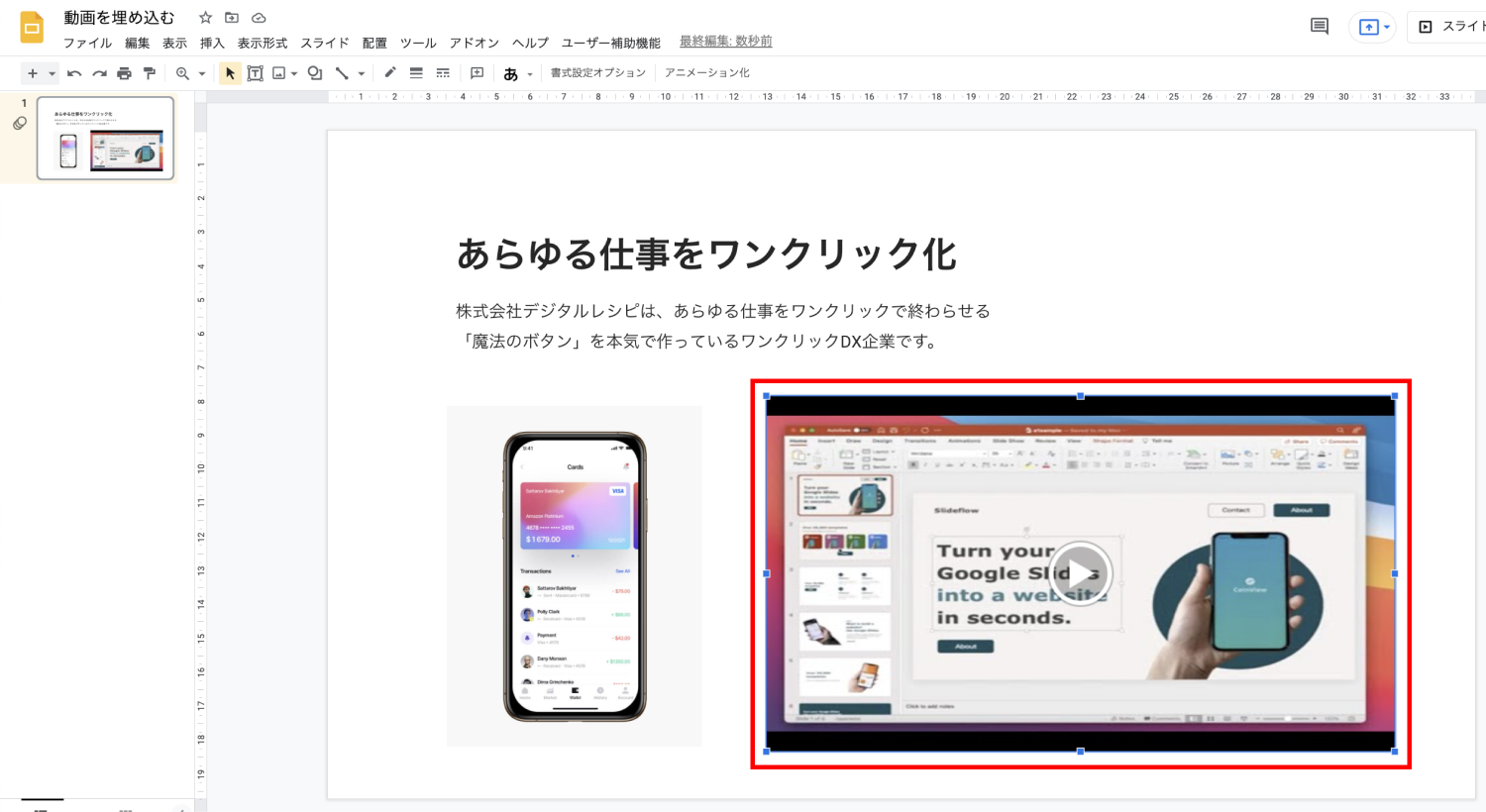Select the paint format roller tool
The width and height of the screenshot is (1486, 812).
[150, 73]
